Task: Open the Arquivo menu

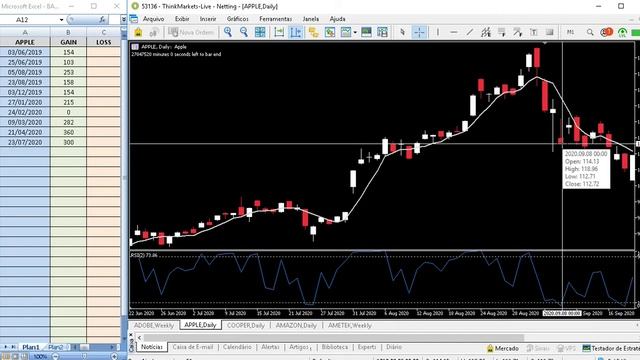Action: point(153,19)
